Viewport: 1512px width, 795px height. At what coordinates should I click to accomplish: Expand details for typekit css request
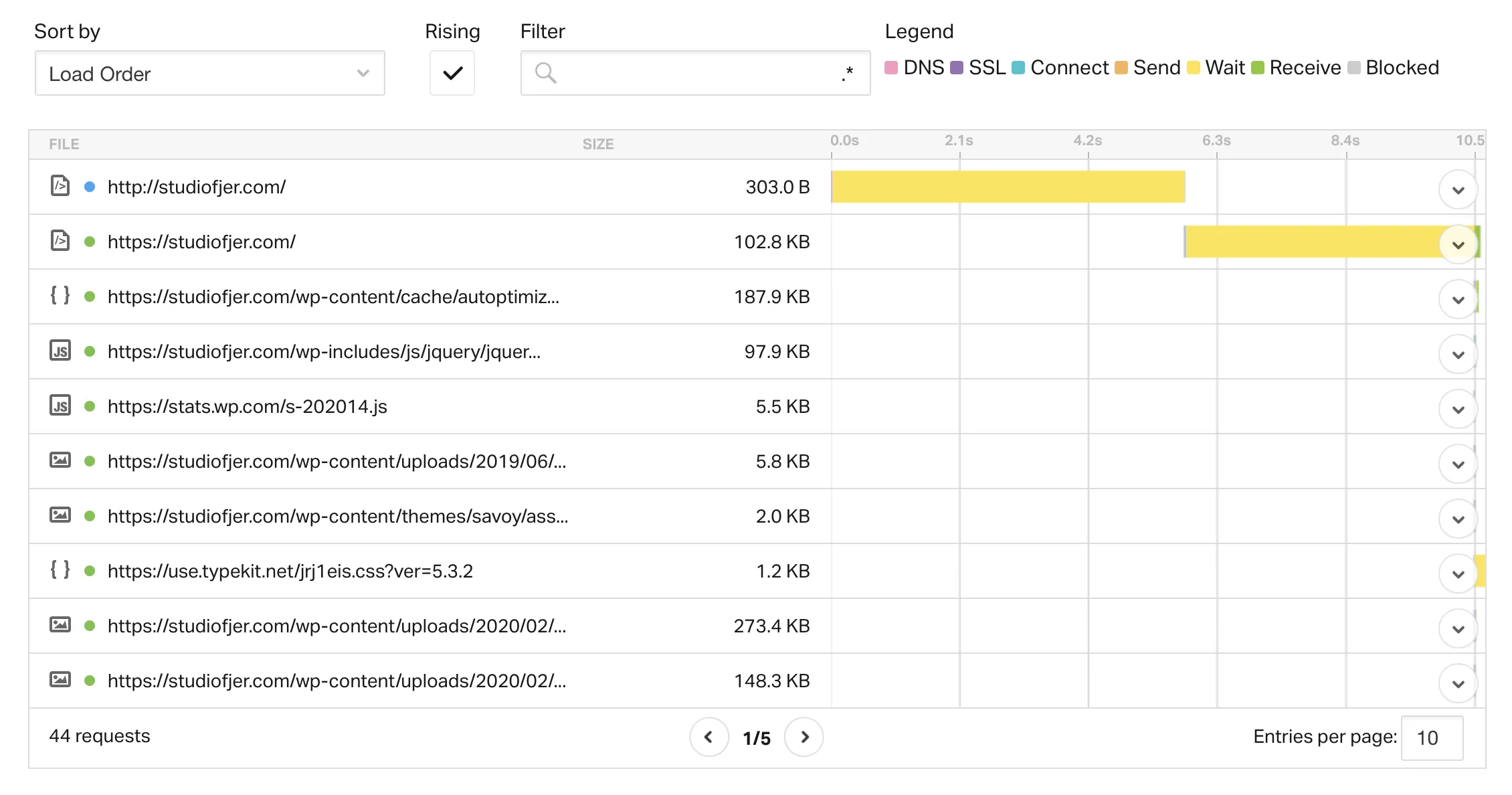coord(1458,574)
